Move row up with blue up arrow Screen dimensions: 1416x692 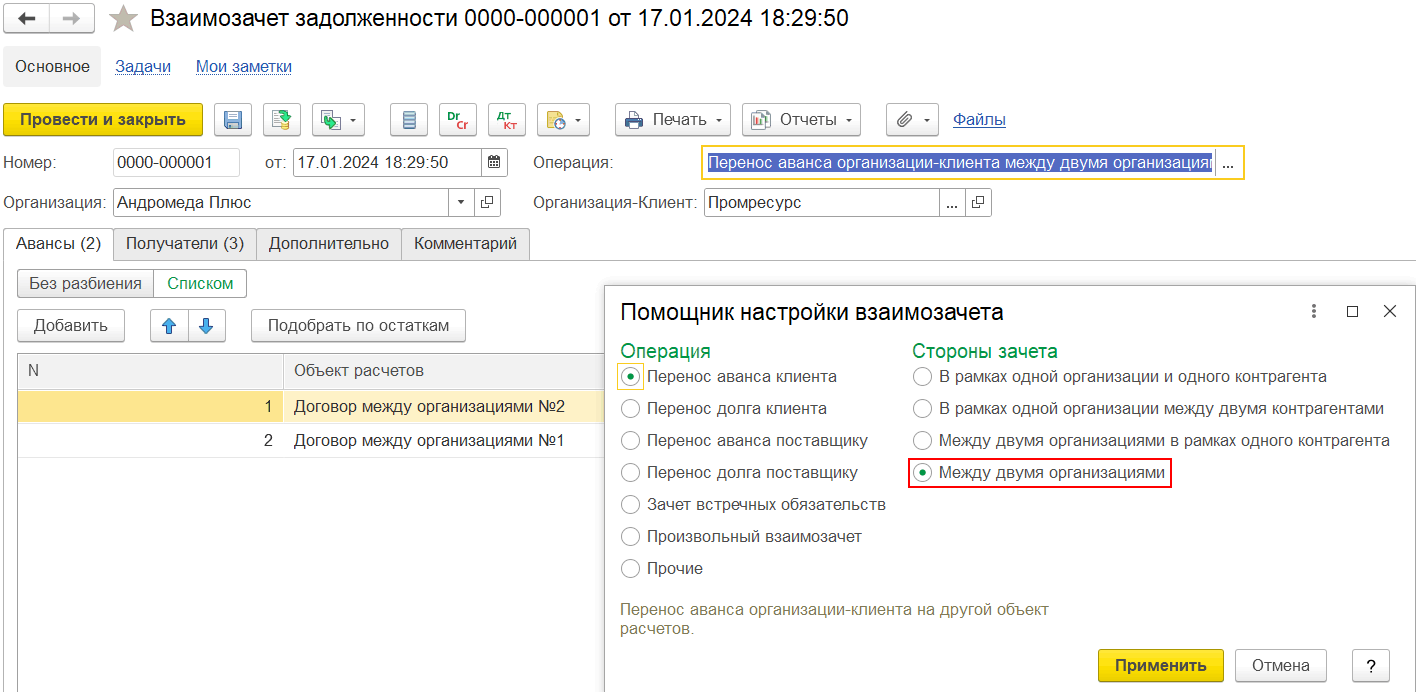pyautogui.click(x=169, y=325)
